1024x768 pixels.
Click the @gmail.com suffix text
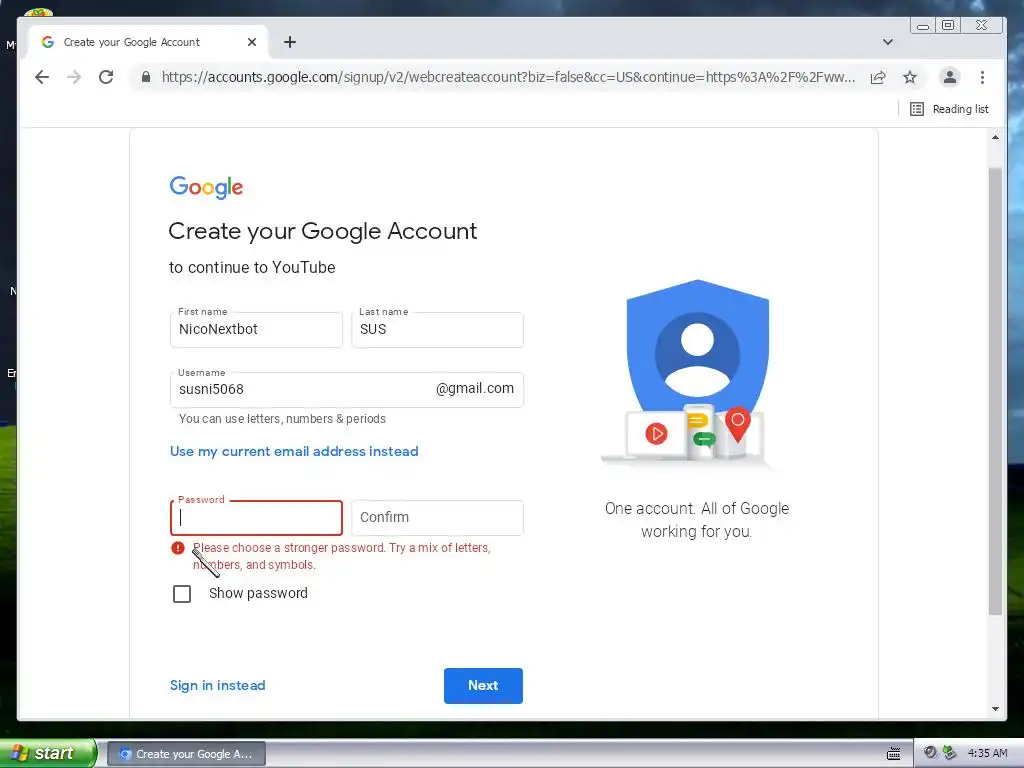click(475, 389)
